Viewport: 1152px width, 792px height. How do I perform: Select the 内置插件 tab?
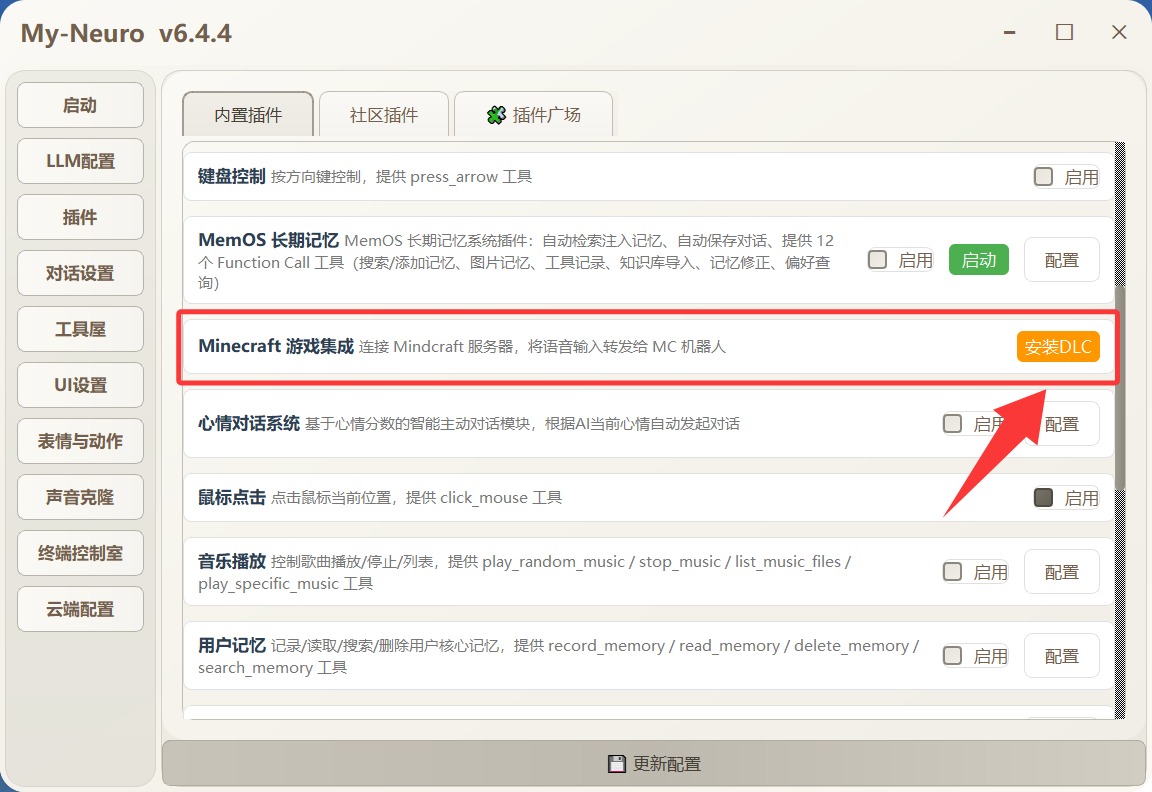pyautogui.click(x=248, y=114)
